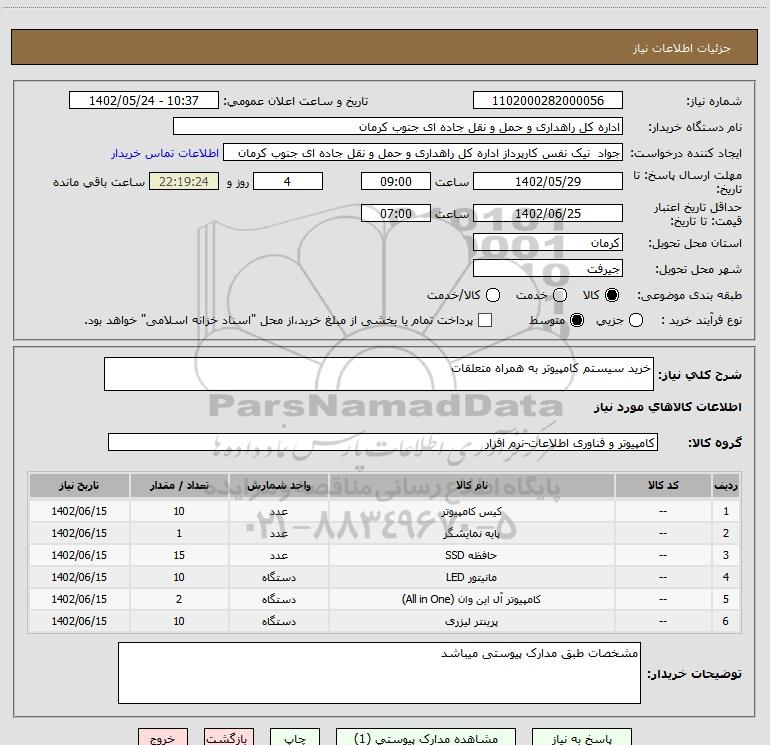This screenshot has height=745, width=770.
Task: Click the delivery city field جیرفت
Action: tap(548, 269)
